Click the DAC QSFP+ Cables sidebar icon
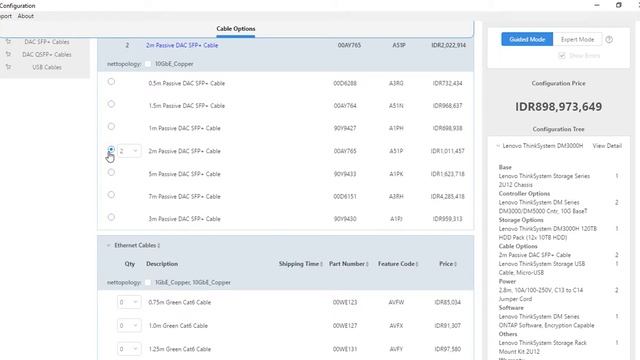 pyautogui.click(x=8, y=54)
